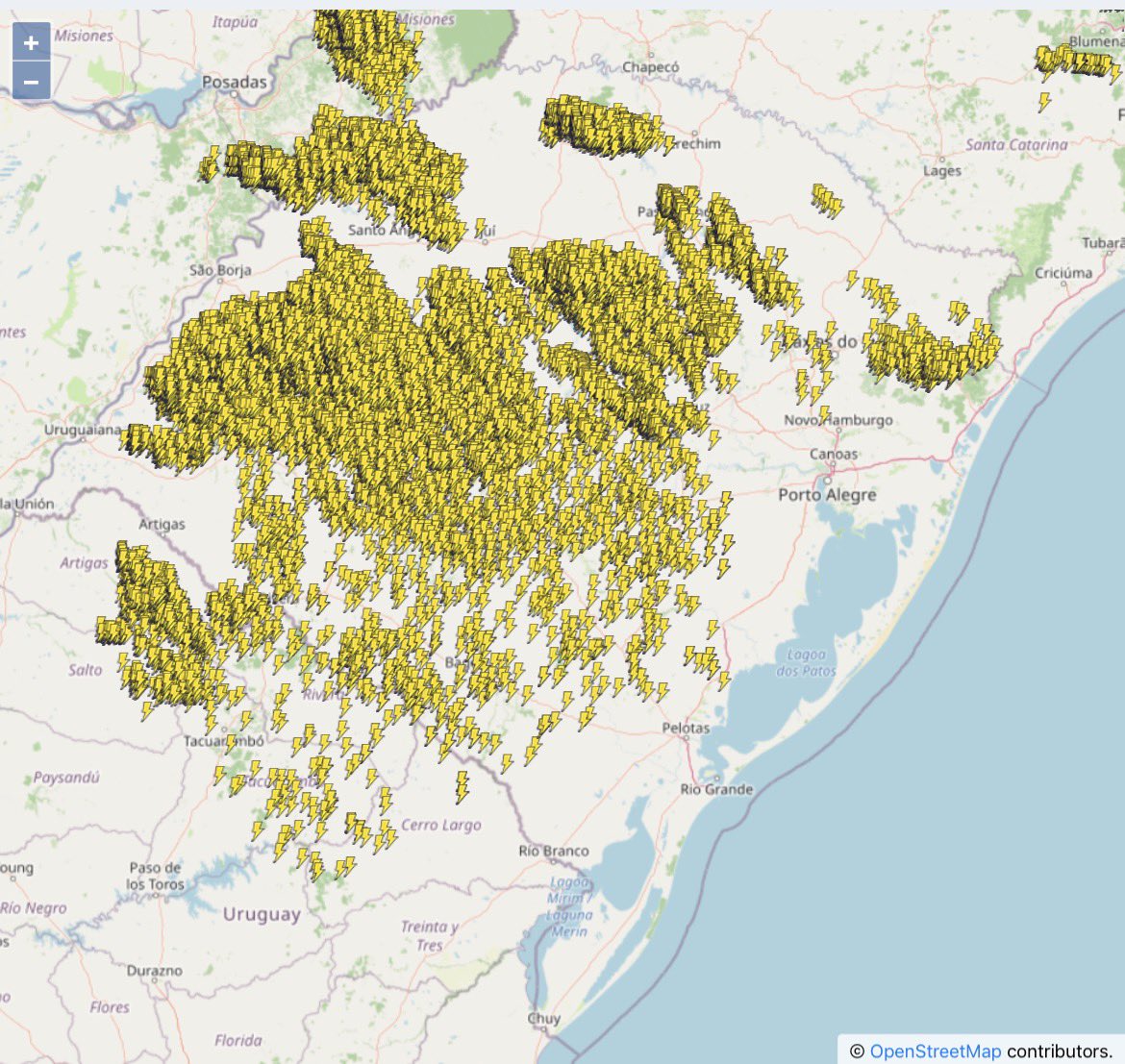Screen dimensions: 1125x1064
Task: Click the 'Paysandú' department label
Action: click(66, 778)
